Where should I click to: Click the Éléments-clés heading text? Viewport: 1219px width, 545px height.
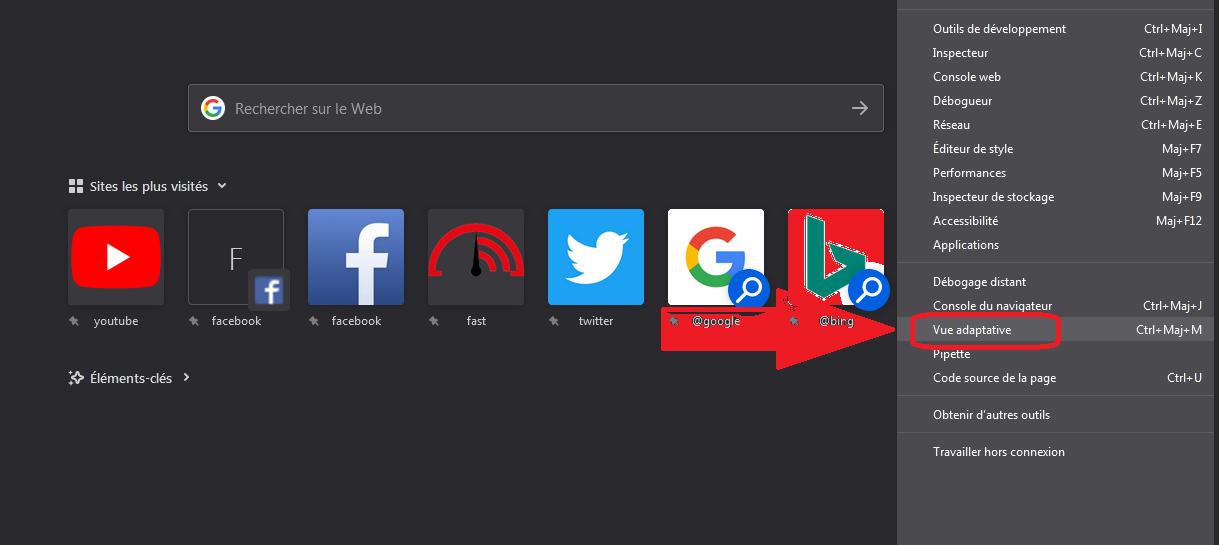click(131, 378)
